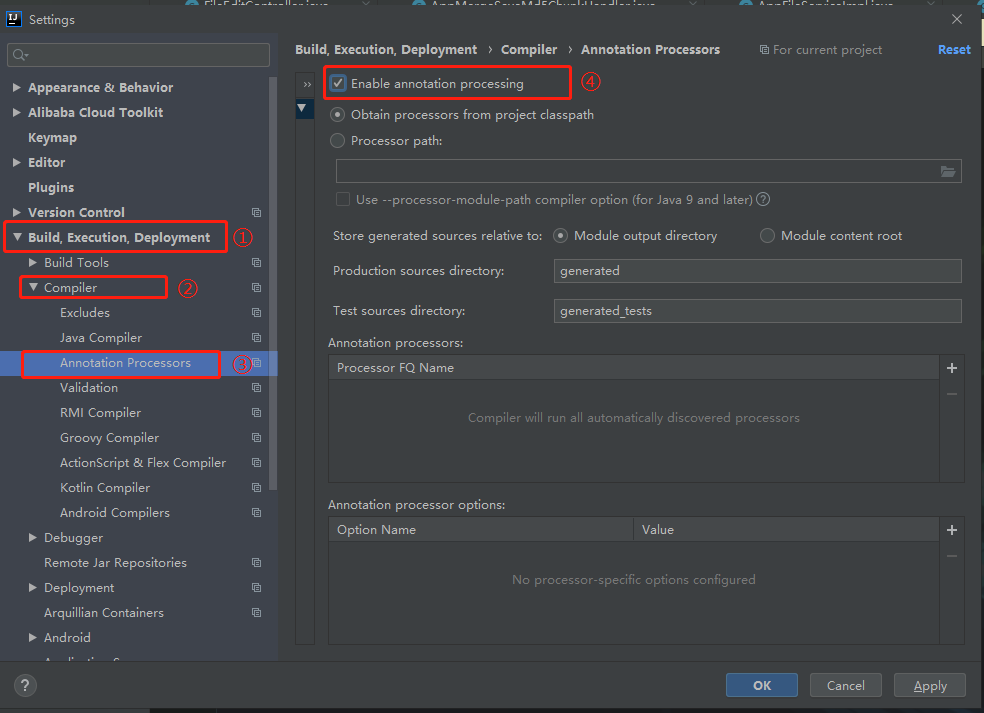This screenshot has height=713, width=984.
Task: Add an annotation processor option with plus icon
Action: [x=952, y=530]
